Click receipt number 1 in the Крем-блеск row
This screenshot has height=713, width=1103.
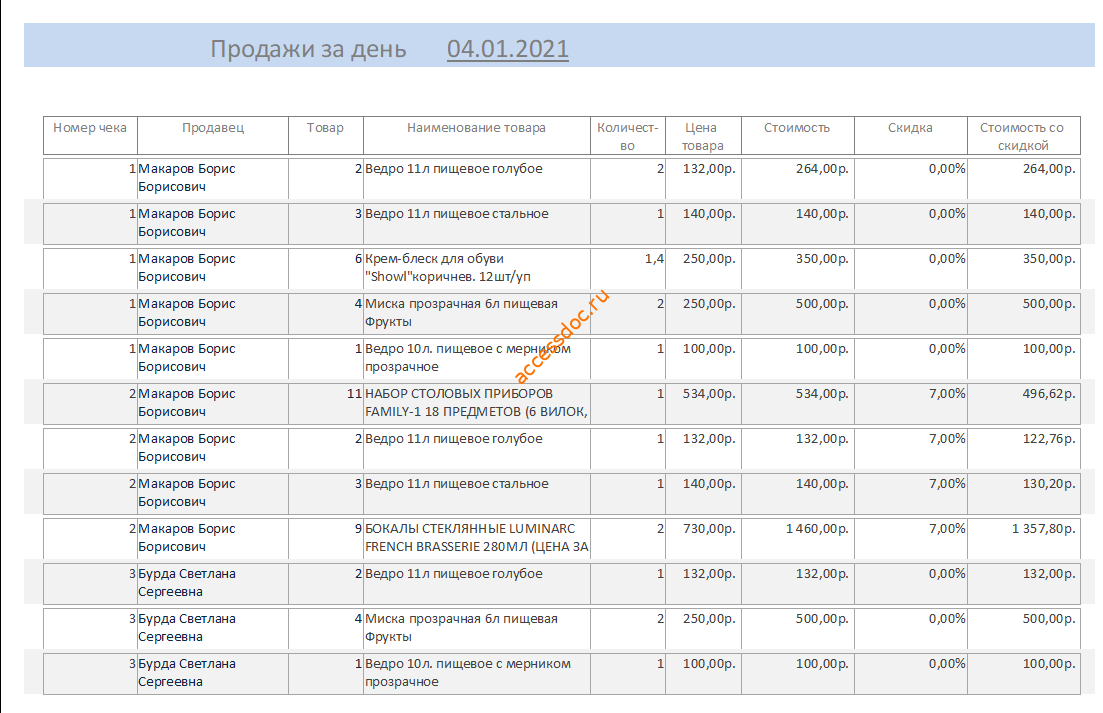[132, 259]
